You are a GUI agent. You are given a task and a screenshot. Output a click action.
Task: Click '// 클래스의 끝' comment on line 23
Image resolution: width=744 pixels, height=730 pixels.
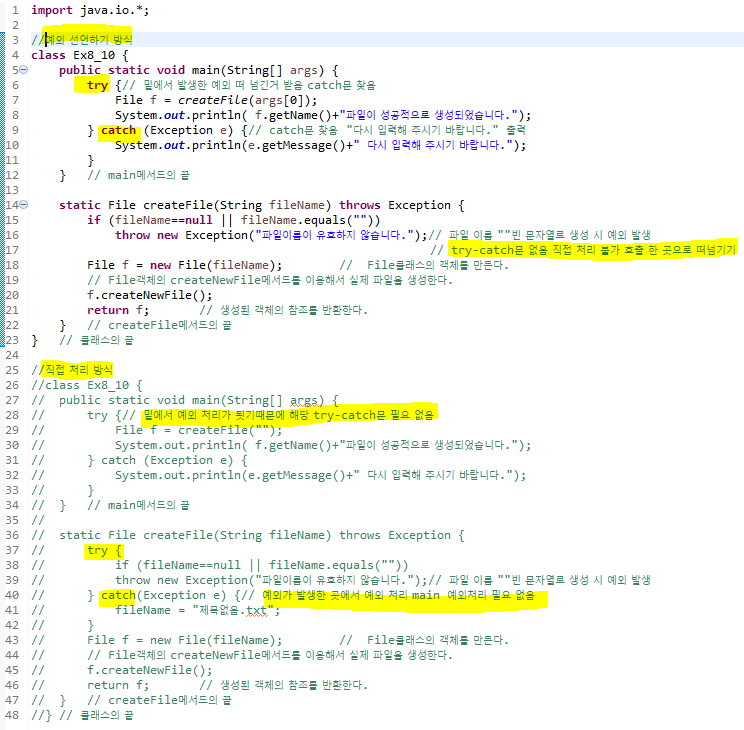tap(97, 340)
